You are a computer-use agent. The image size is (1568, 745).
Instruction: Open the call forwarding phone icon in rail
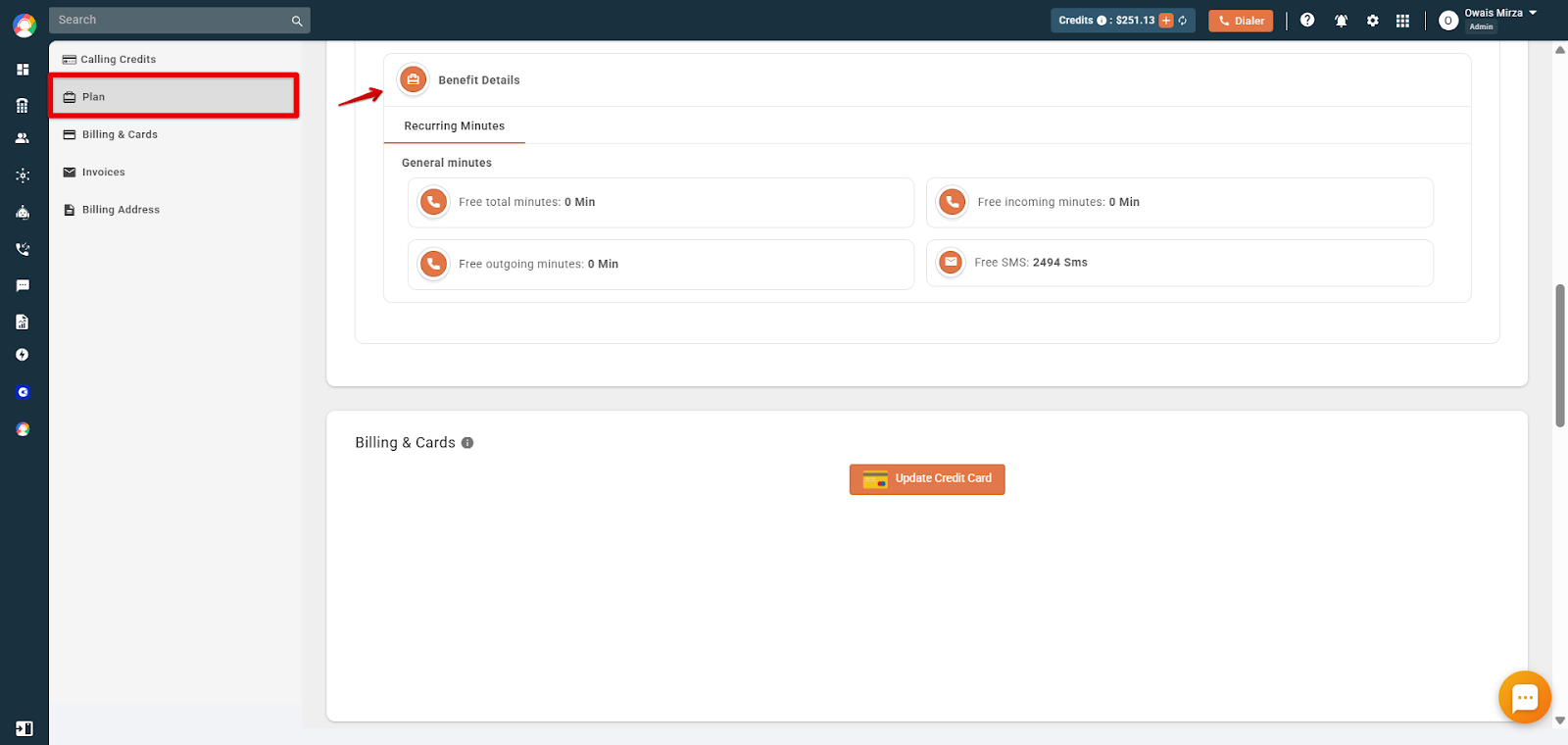tap(23, 249)
